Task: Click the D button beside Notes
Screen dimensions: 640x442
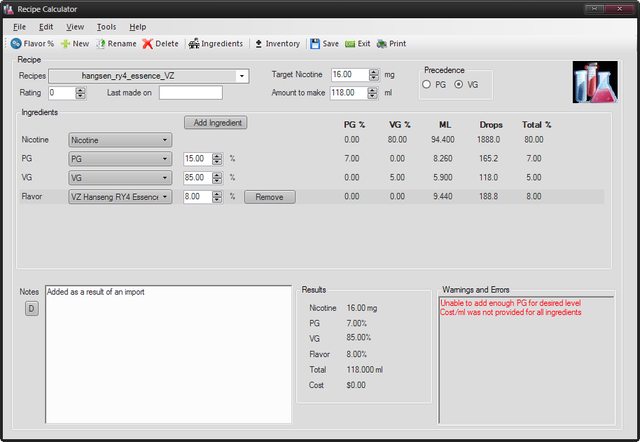Action: [31, 307]
